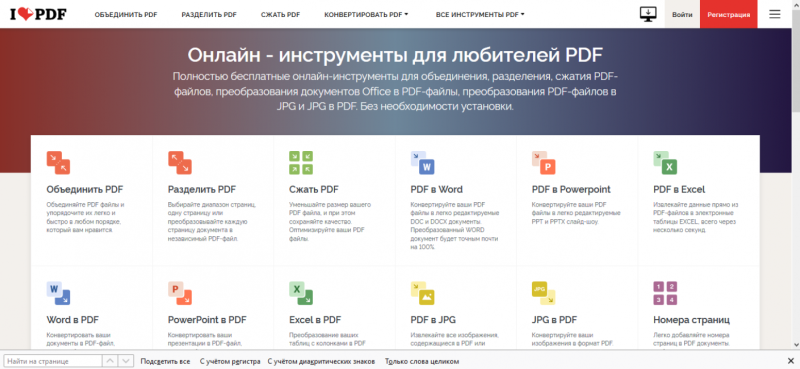Select СЖАТЬ PDF in the top navigation

click(281, 15)
